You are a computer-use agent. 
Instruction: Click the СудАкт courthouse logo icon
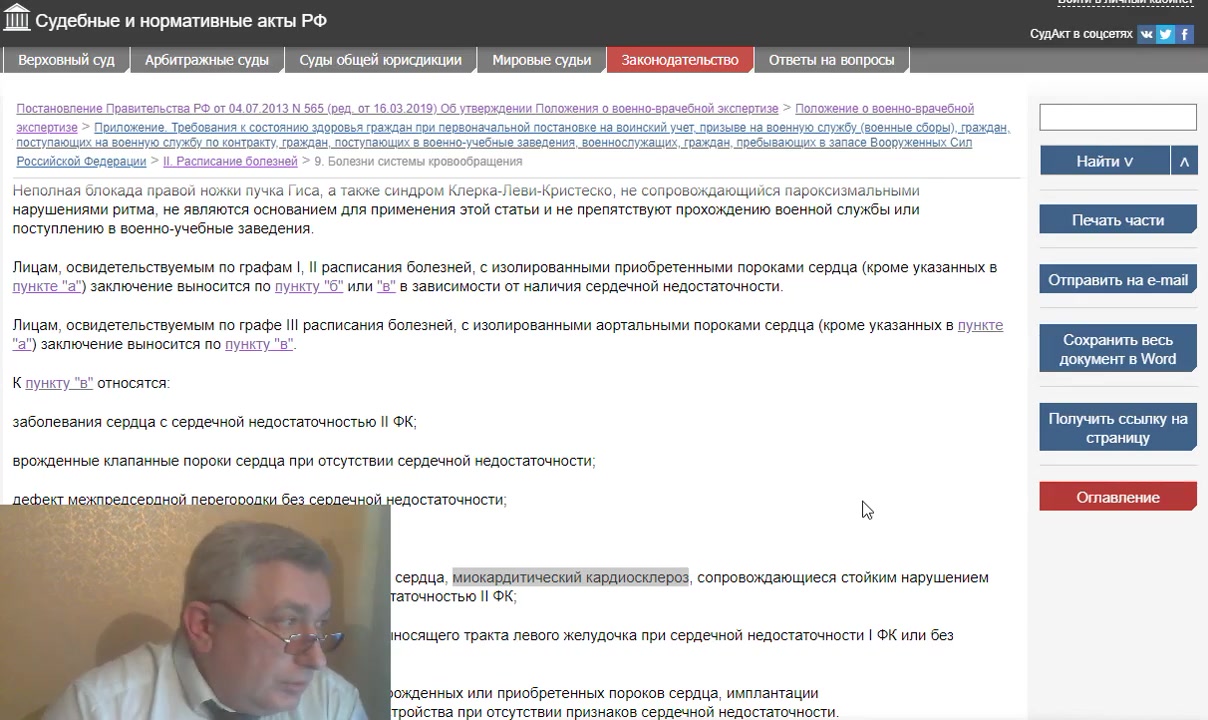[x=17, y=20]
